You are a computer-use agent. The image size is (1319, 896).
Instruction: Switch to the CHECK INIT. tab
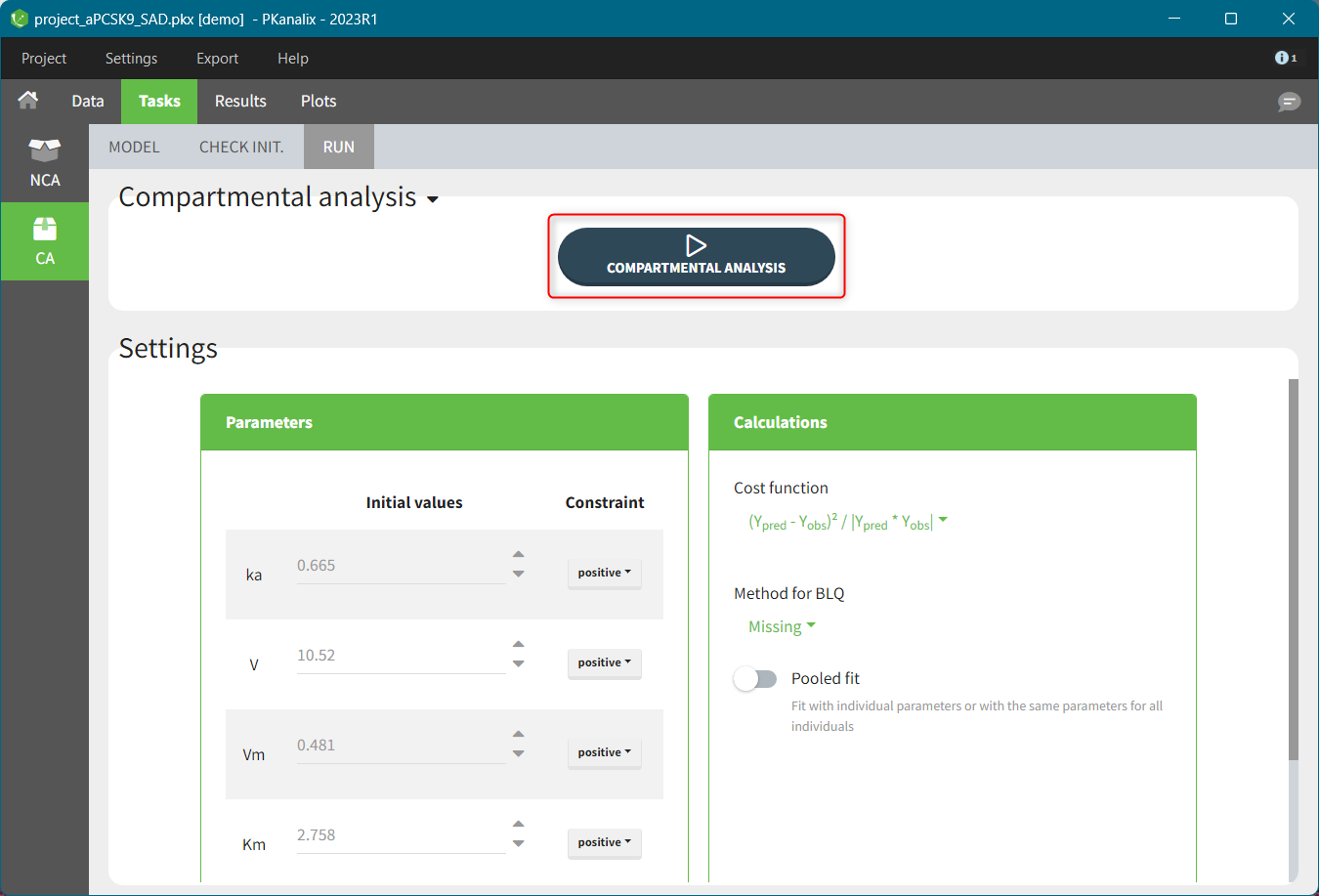(x=241, y=147)
